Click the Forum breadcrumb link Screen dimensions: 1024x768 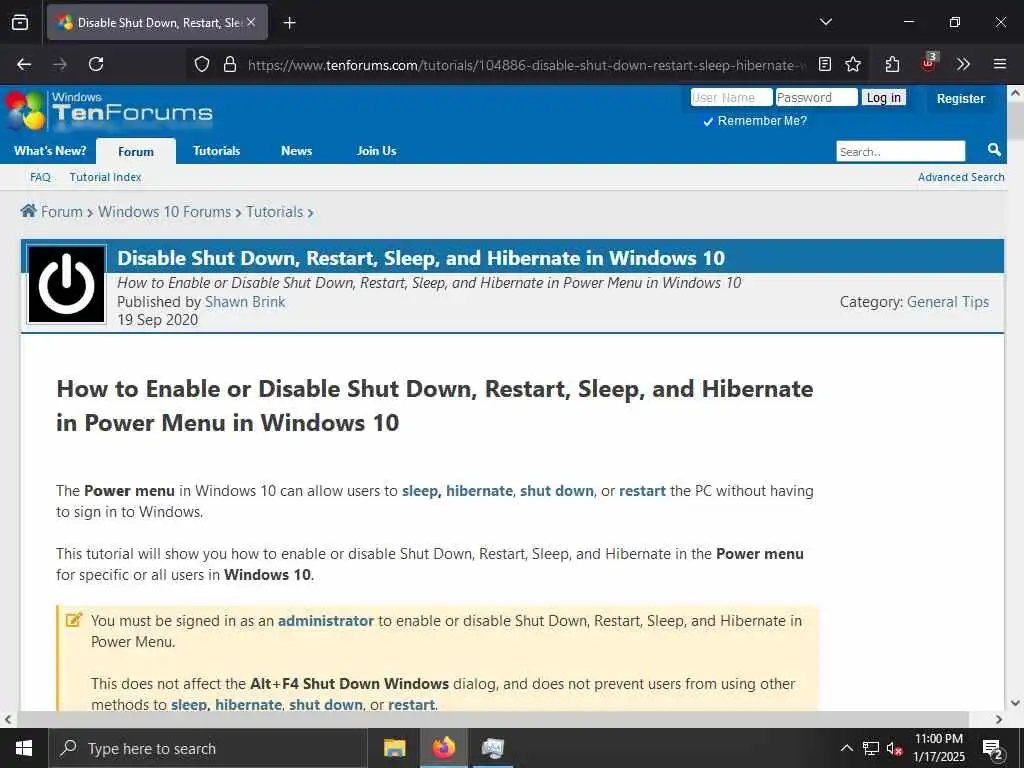[x=61, y=212]
